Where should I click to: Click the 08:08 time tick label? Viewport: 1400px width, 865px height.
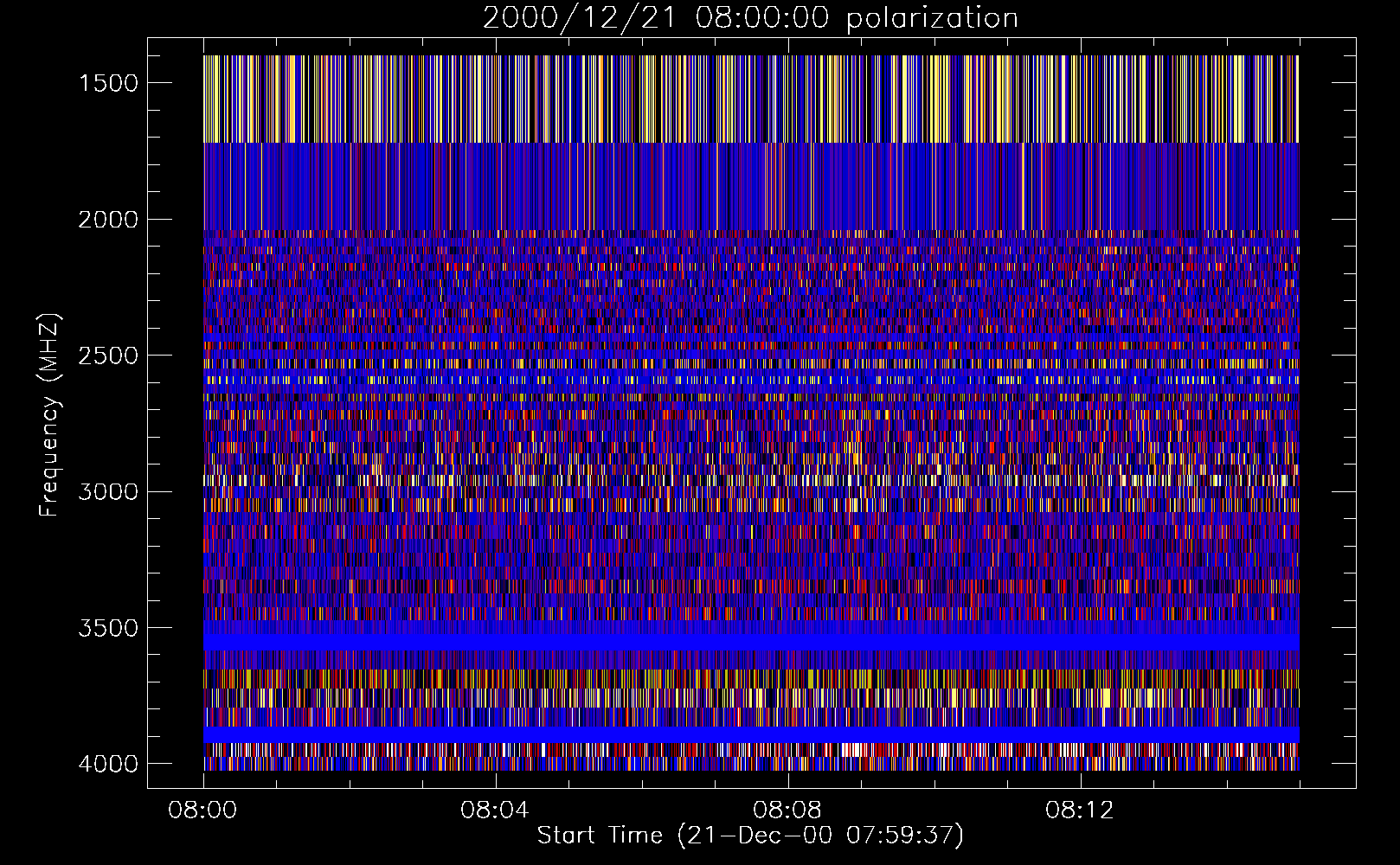click(x=787, y=811)
